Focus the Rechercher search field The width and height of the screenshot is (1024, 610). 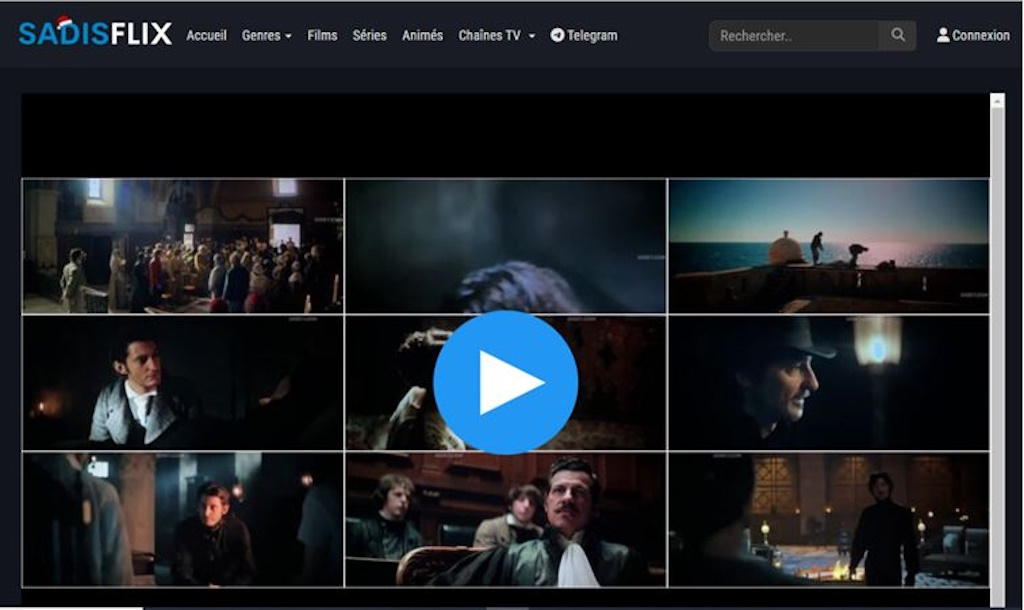coord(793,35)
